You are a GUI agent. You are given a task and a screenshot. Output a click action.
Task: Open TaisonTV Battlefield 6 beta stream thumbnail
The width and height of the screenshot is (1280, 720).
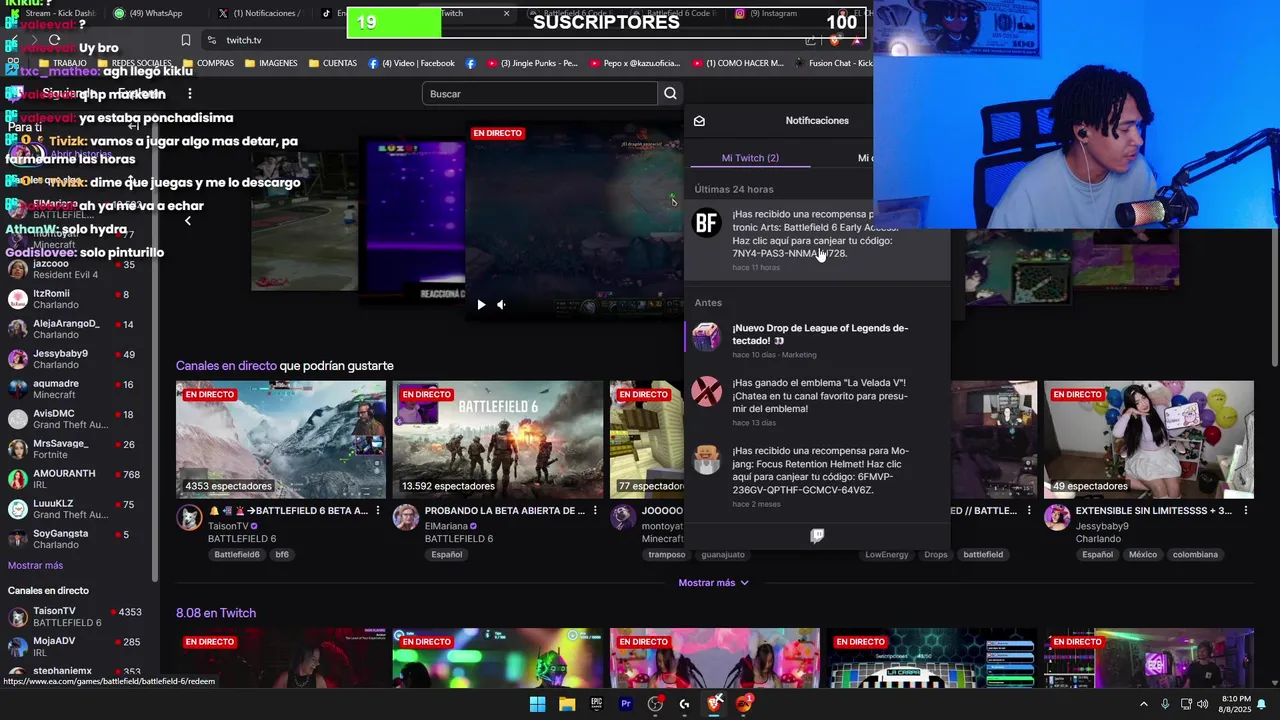(281, 439)
